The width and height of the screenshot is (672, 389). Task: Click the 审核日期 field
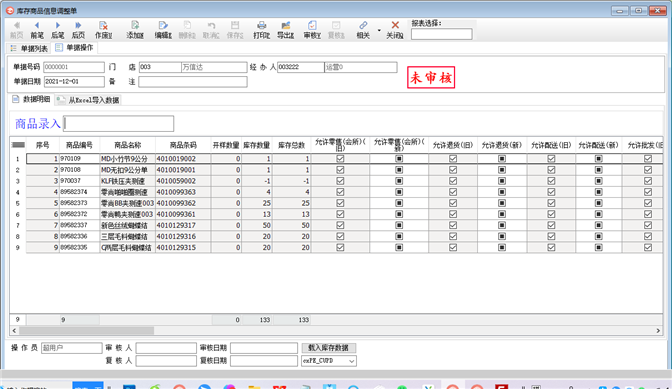coord(264,348)
